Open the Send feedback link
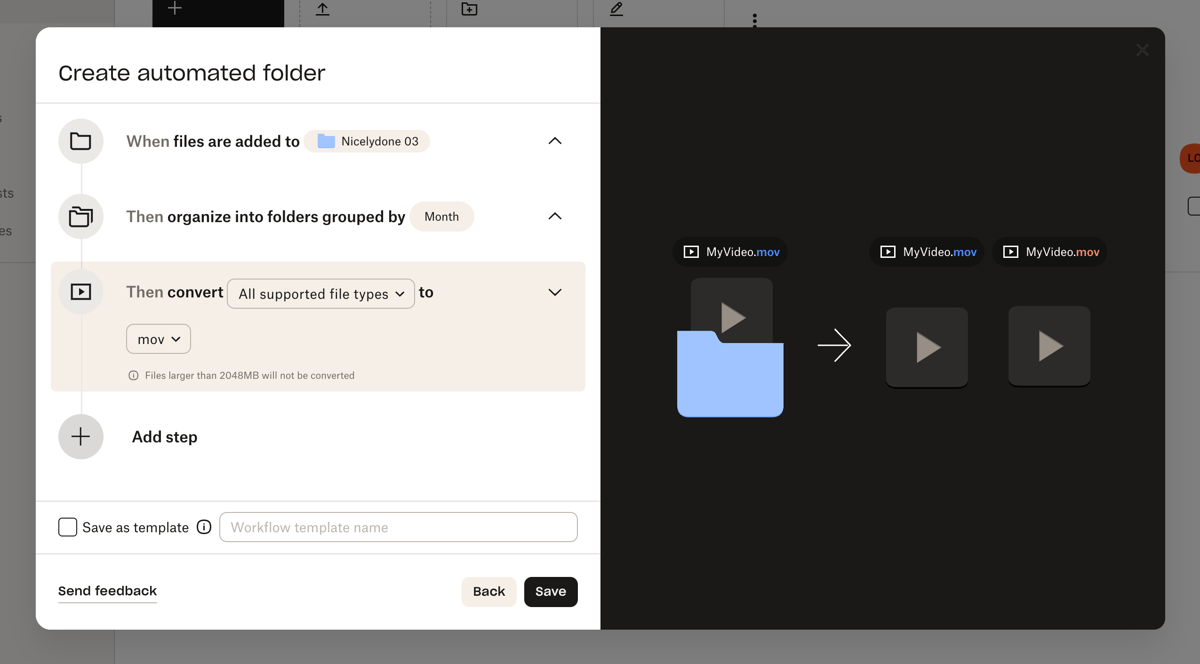This screenshot has height=664, width=1200. click(107, 591)
